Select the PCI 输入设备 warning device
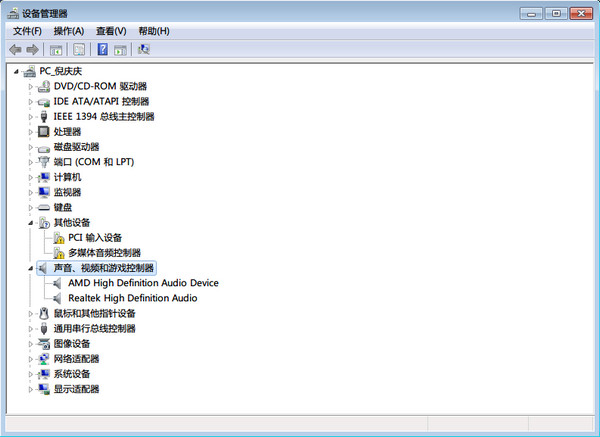The image size is (600, 437). click(94, 238)
